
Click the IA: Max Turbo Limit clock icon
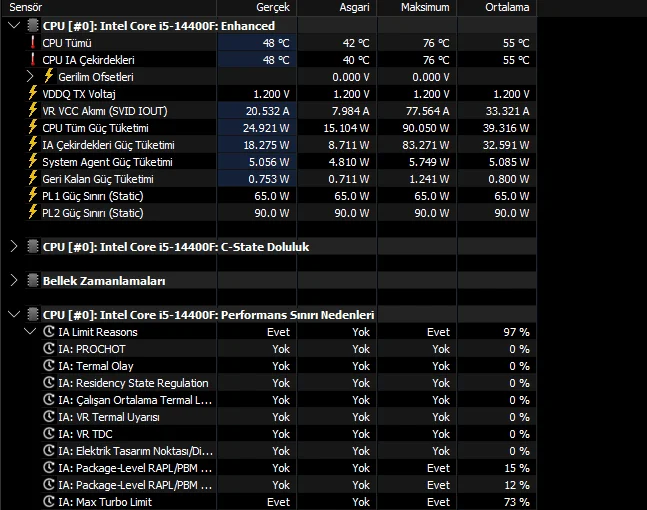point(49,501)
